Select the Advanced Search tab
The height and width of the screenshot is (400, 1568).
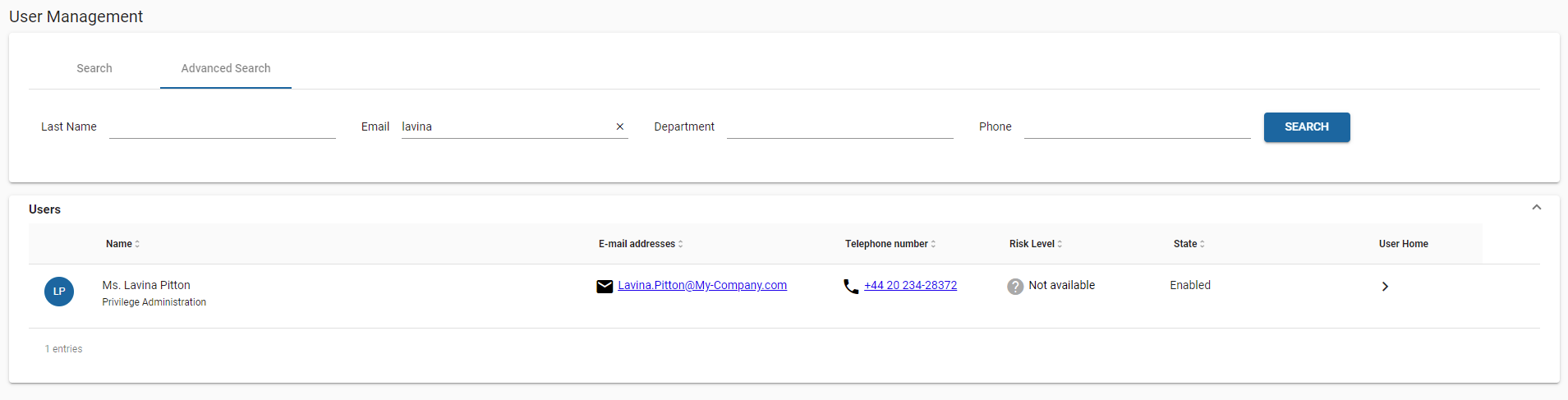[x=226, y=68]
